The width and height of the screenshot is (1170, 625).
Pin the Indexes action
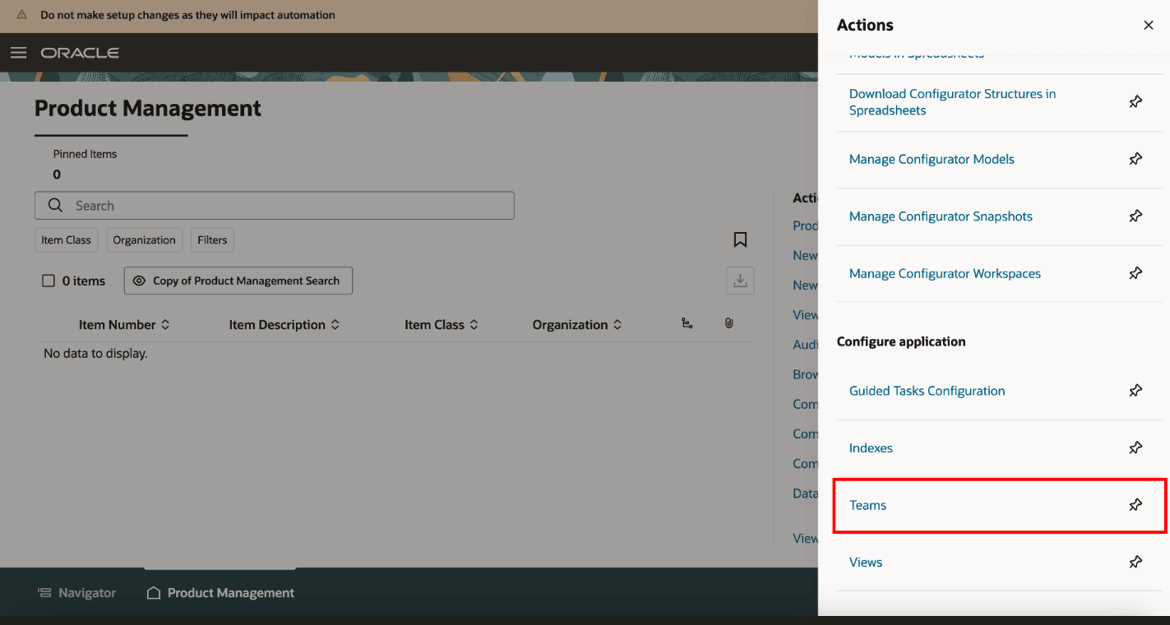tap(1136, 447)
